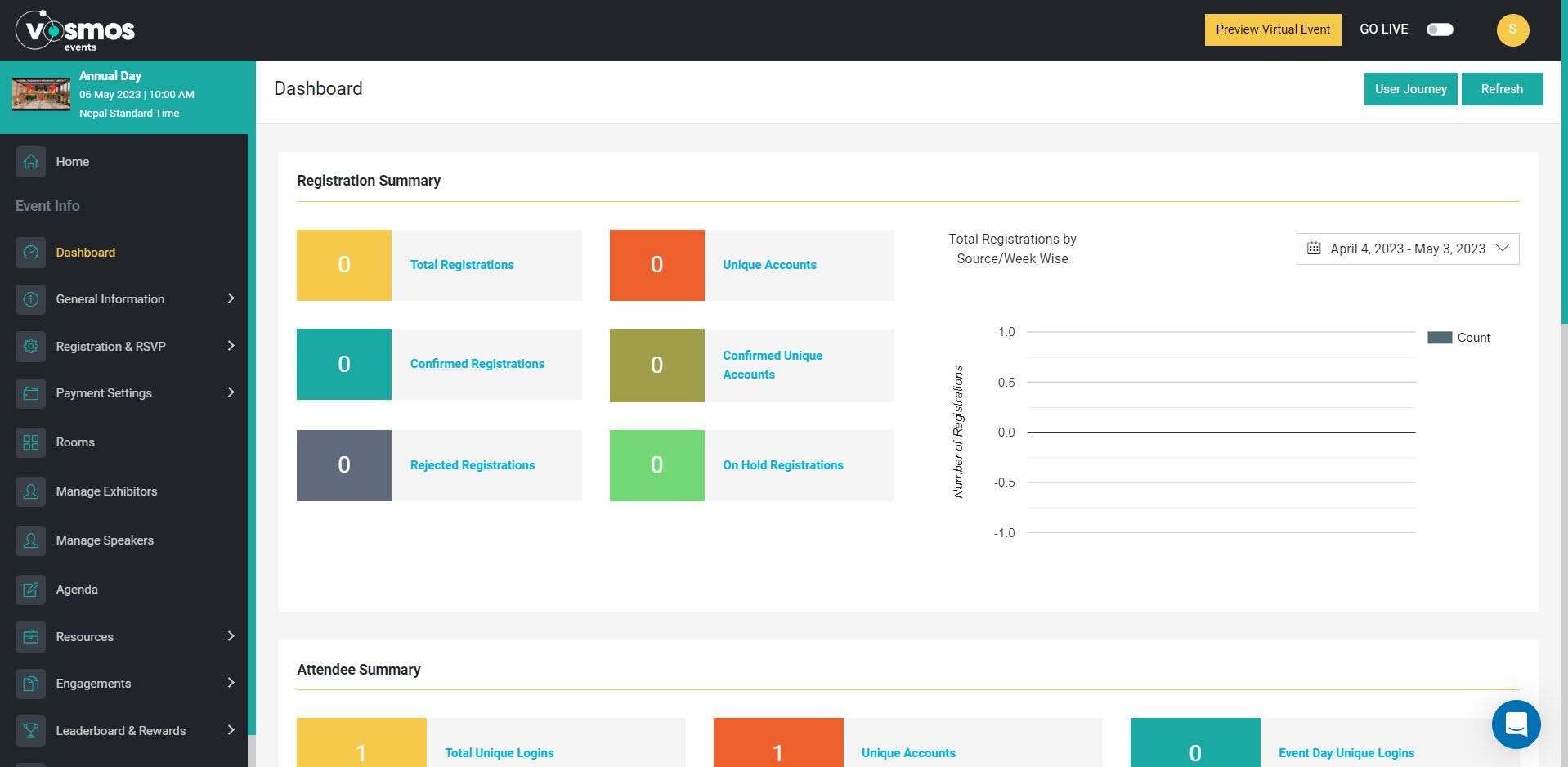Click the Manage Exhibitors person icon

(x=30, y=491)
